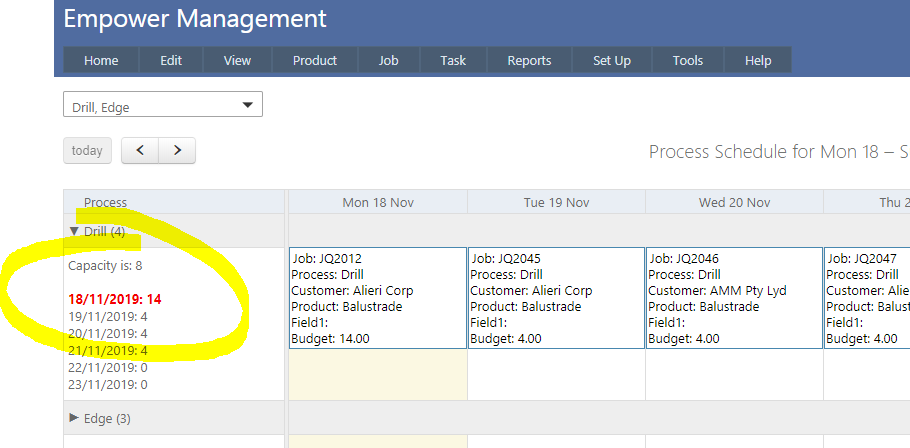The height and width of the screenshot is (448, 910).
Task: Click the next week arrow button
Action: pyautogui.click(x=177, y=151)
